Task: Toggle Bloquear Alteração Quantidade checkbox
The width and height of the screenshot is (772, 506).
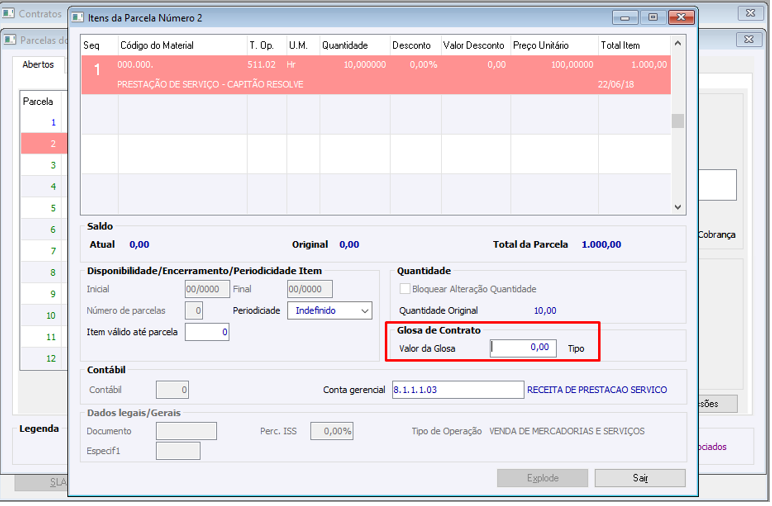Action: pos(405,289)
